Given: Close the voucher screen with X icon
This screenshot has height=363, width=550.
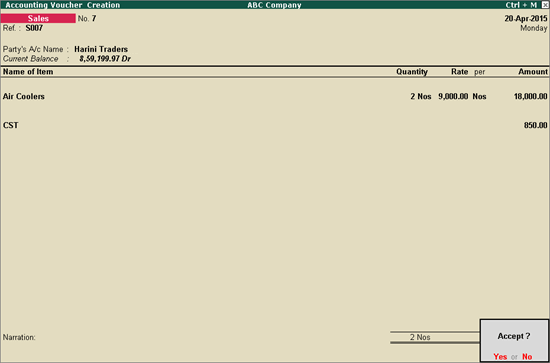Looking at the screenshot, I should click(x=544, y=5).
